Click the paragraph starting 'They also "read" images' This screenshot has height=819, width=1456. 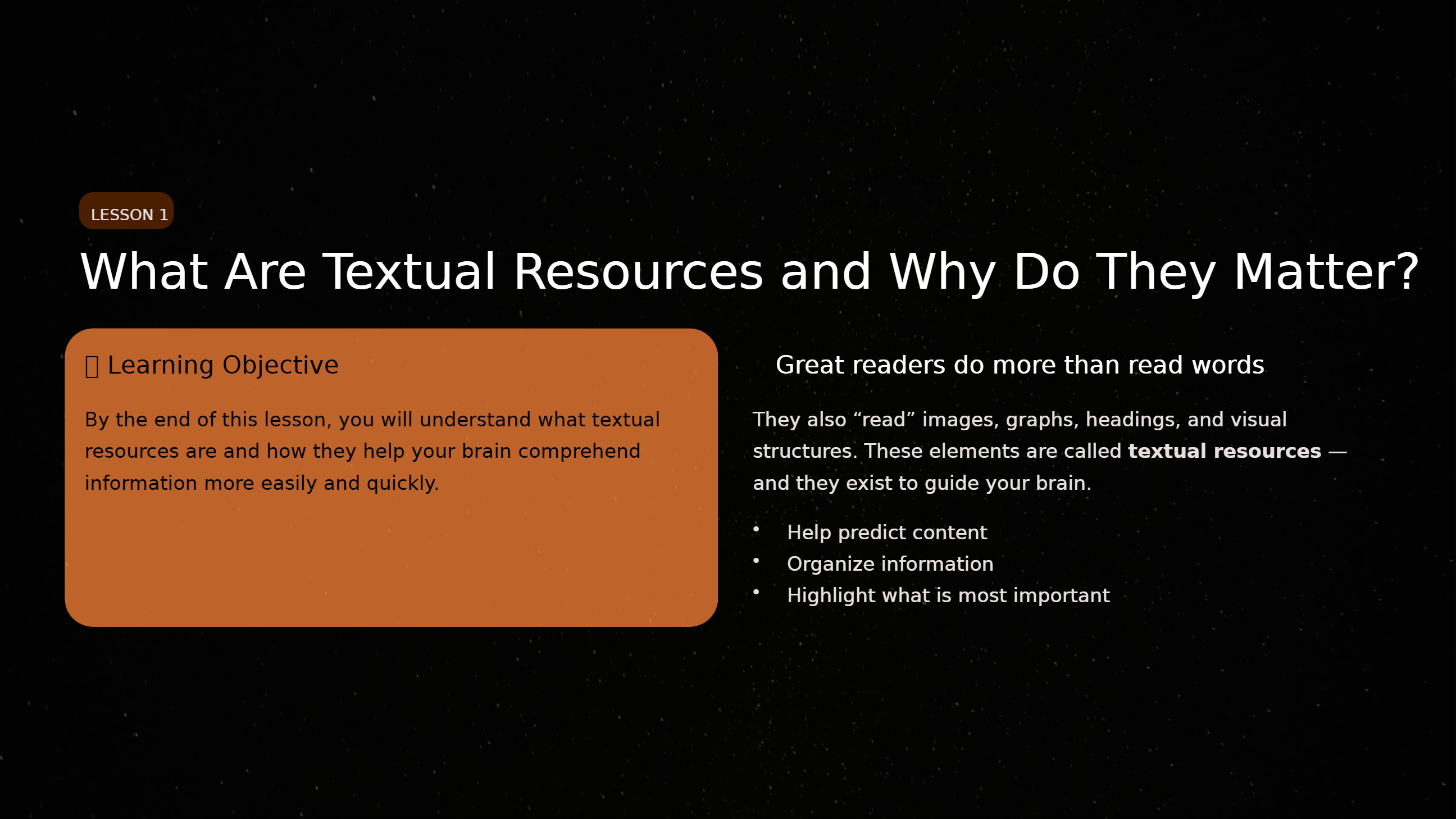(x=1050, y=452)
